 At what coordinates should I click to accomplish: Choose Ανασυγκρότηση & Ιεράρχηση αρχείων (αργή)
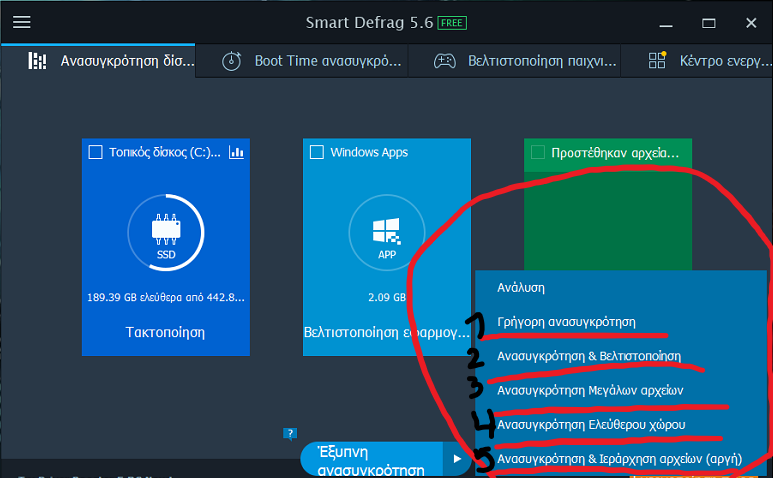click(x=621, y=459)
